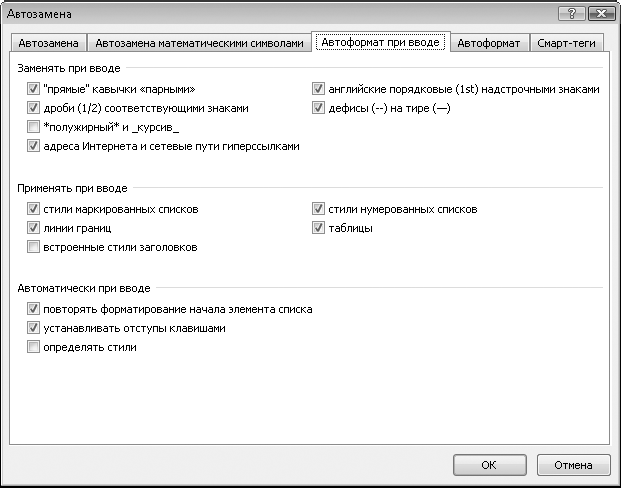Enable *полужирный* и _курсив_ checkbox
621x488 pixels.
[33, 127]
